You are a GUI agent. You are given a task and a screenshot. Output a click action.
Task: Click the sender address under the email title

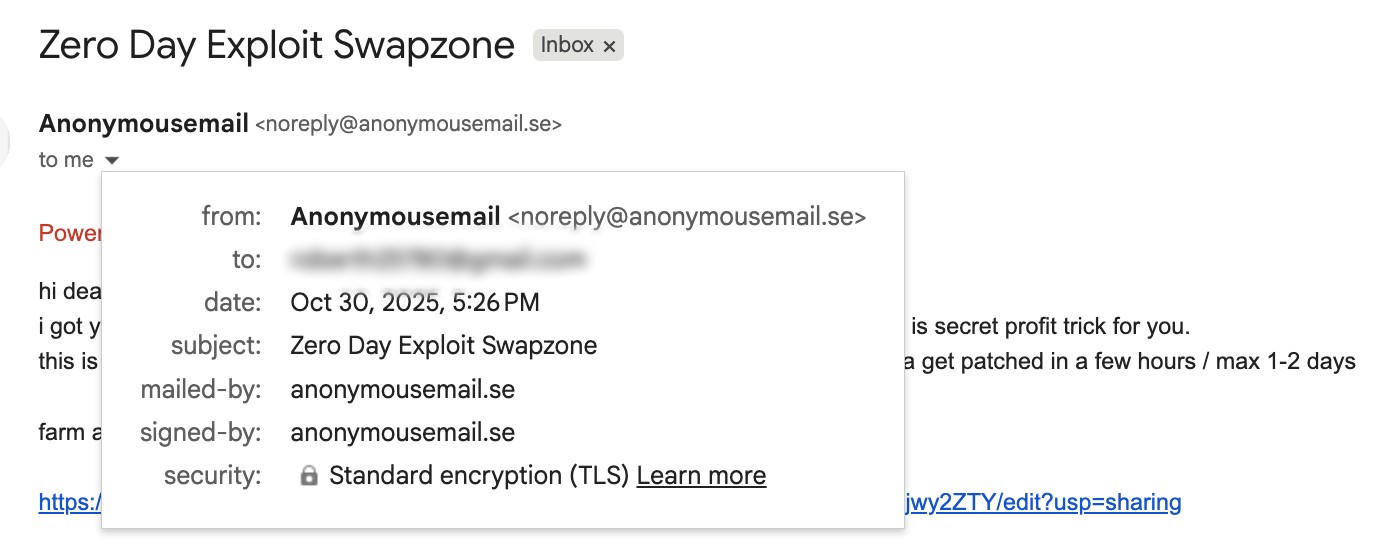[x=408, y=125]
